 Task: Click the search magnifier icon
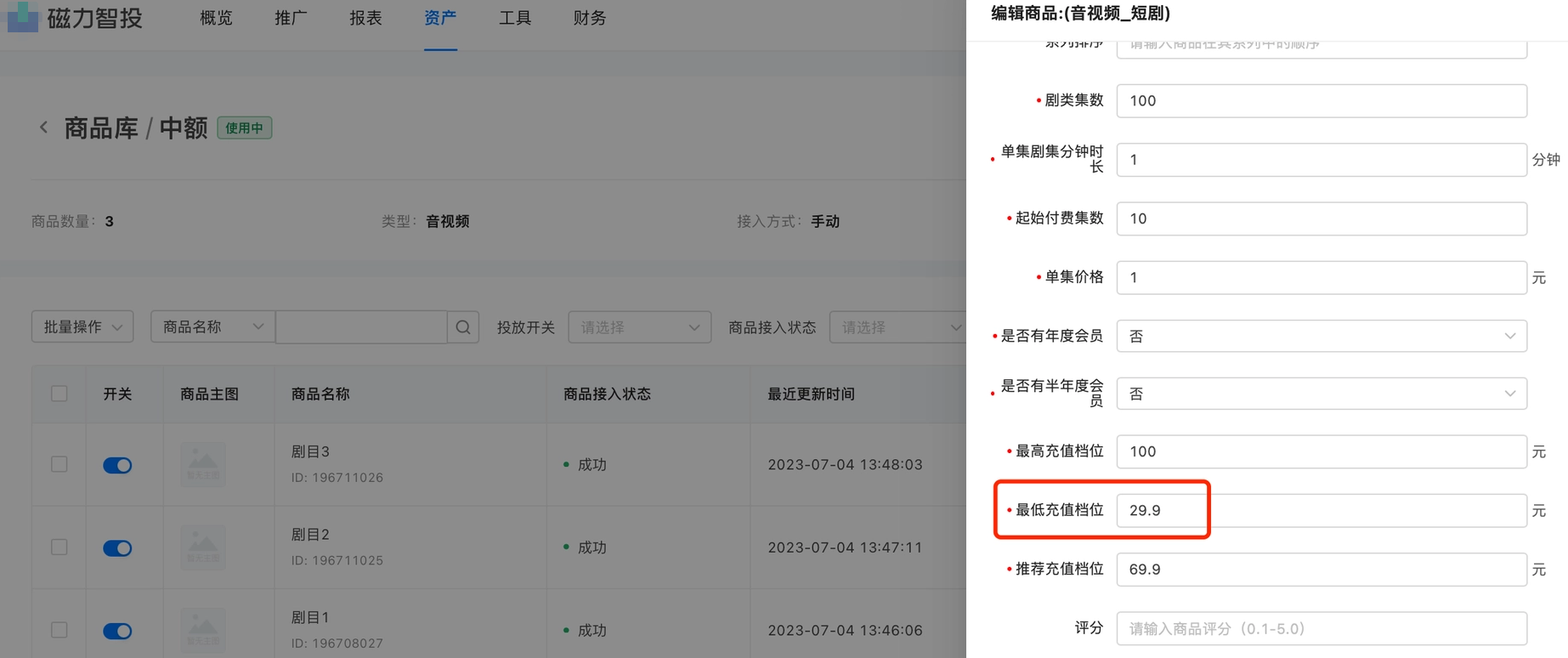pos(463,326)
